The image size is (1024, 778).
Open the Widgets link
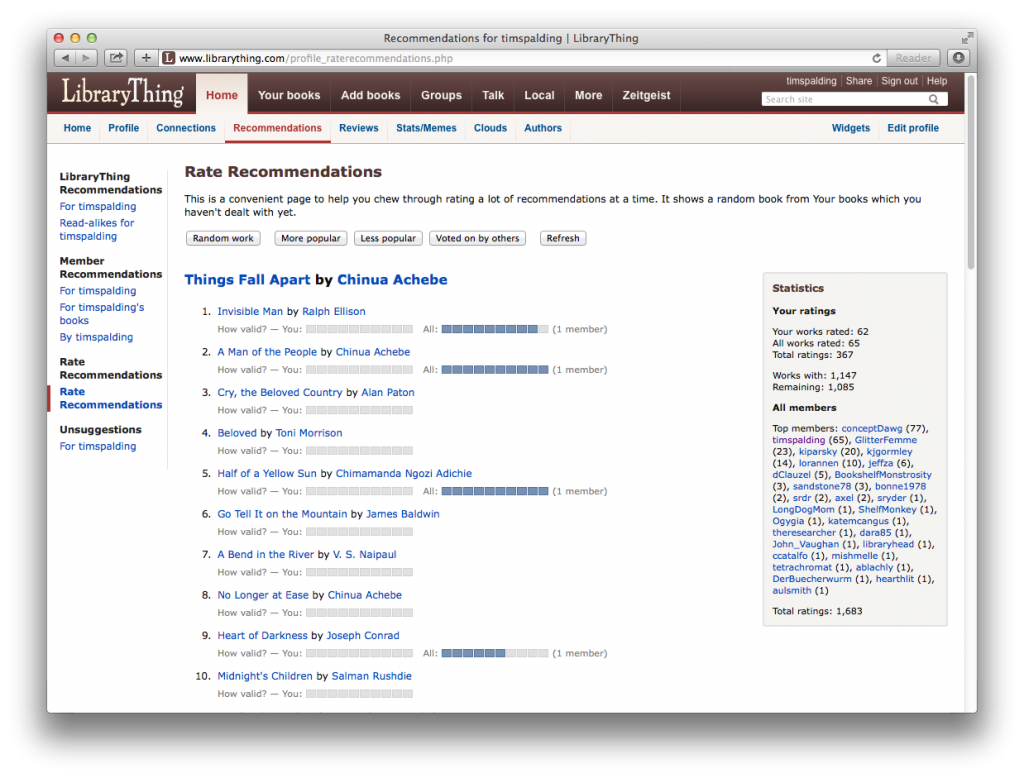[x=850, y=128]
